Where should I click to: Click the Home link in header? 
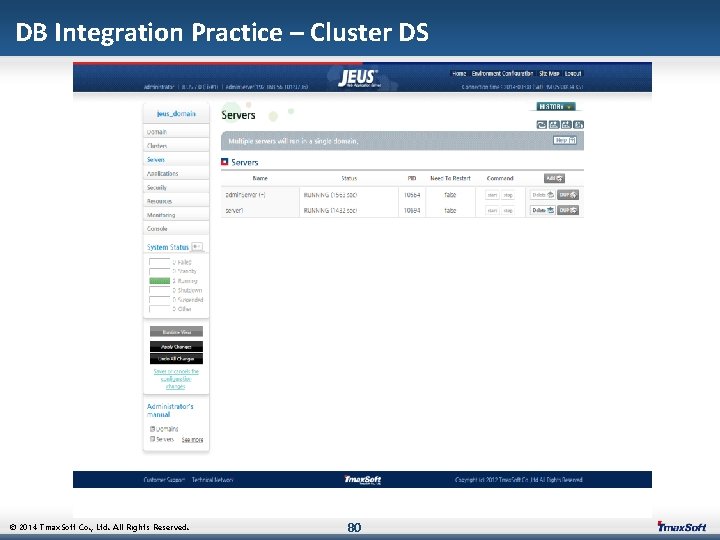[459, 73]
